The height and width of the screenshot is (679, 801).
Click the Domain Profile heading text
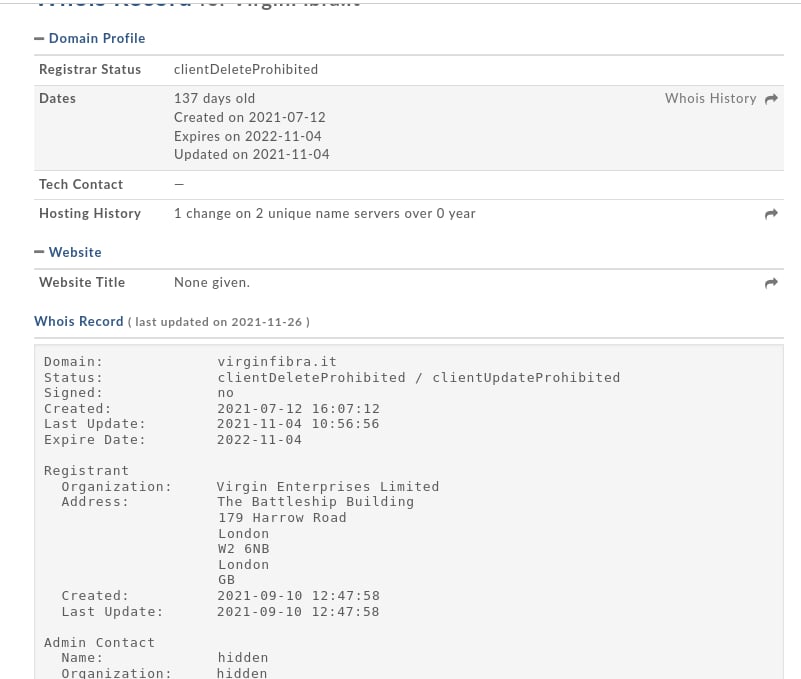[x=97, y=38]
